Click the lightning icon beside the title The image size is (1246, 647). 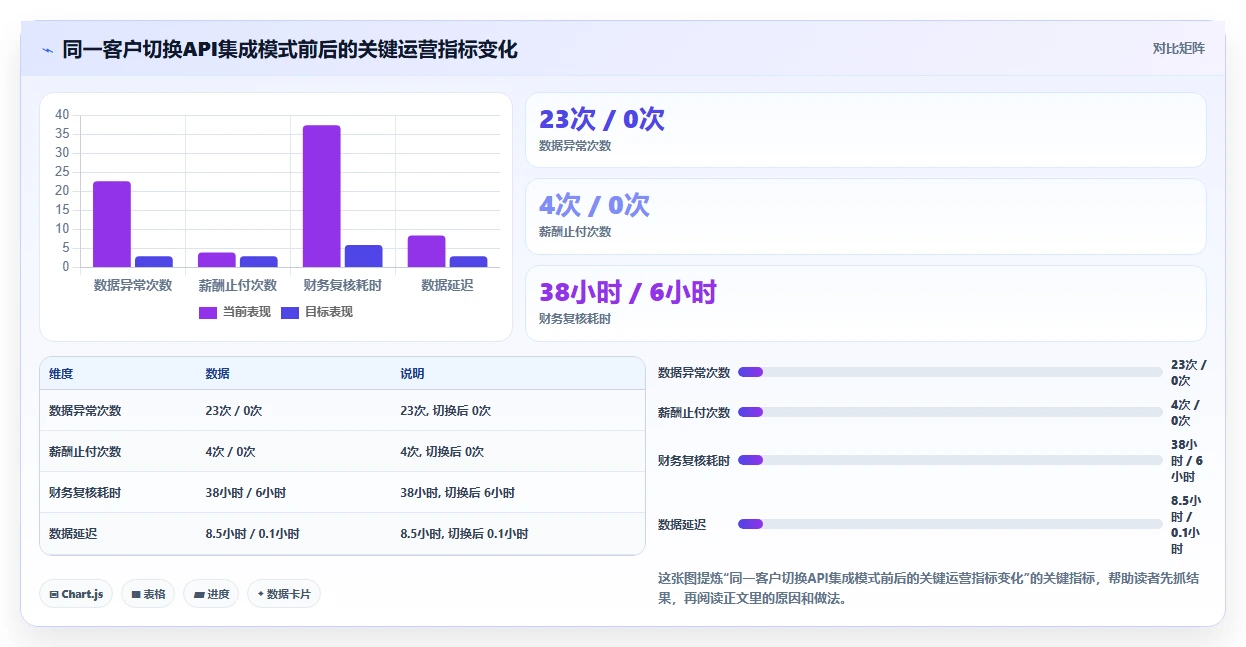48,49
